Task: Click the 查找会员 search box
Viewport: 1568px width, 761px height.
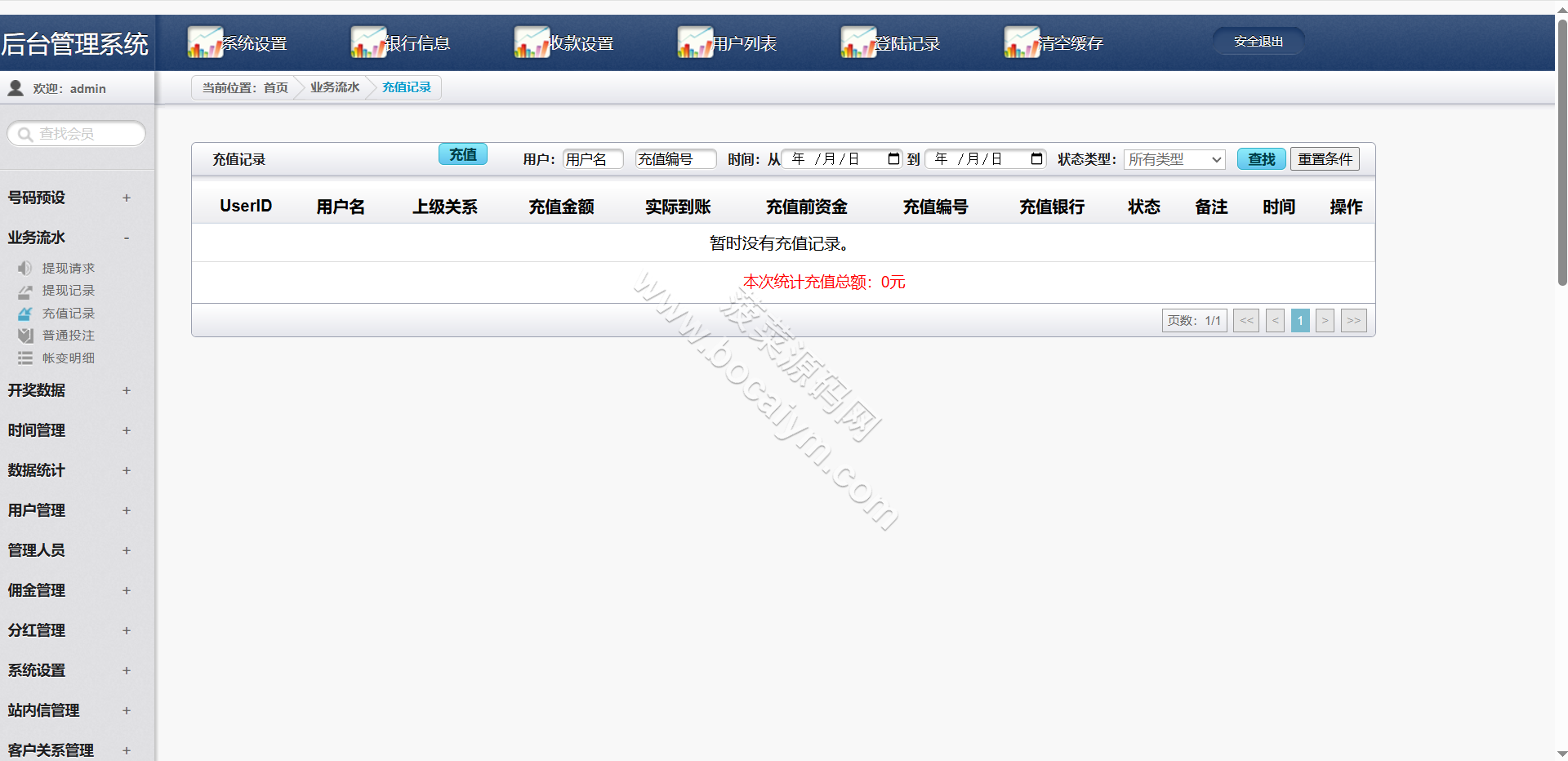Action: pos(77,134)
